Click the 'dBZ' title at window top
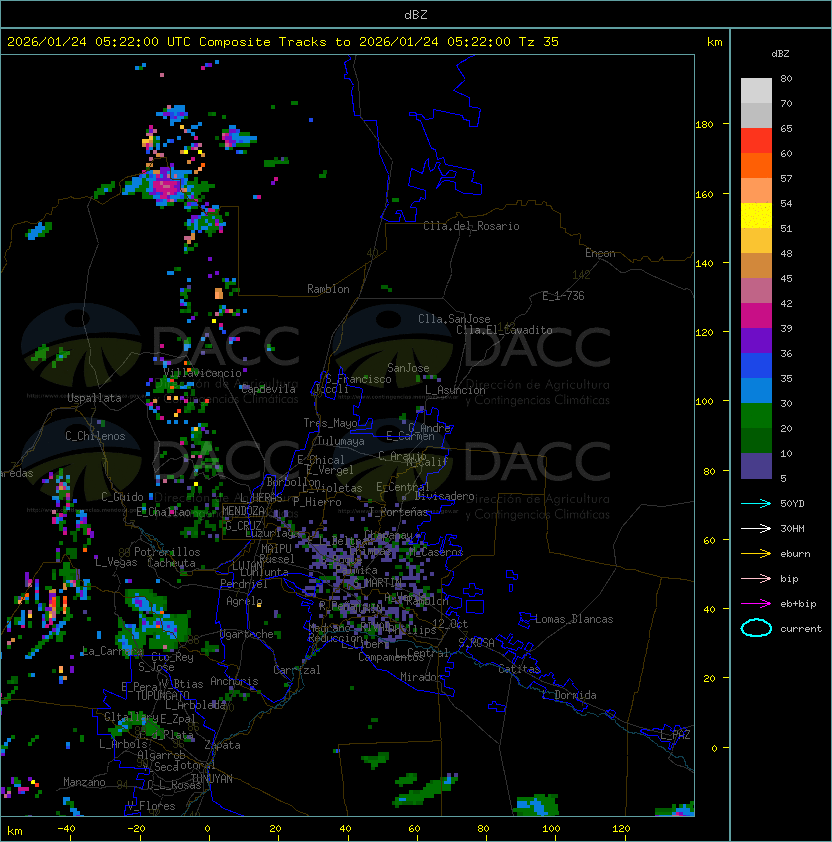This screenshot has width=832, height=842. pos(416,15)
